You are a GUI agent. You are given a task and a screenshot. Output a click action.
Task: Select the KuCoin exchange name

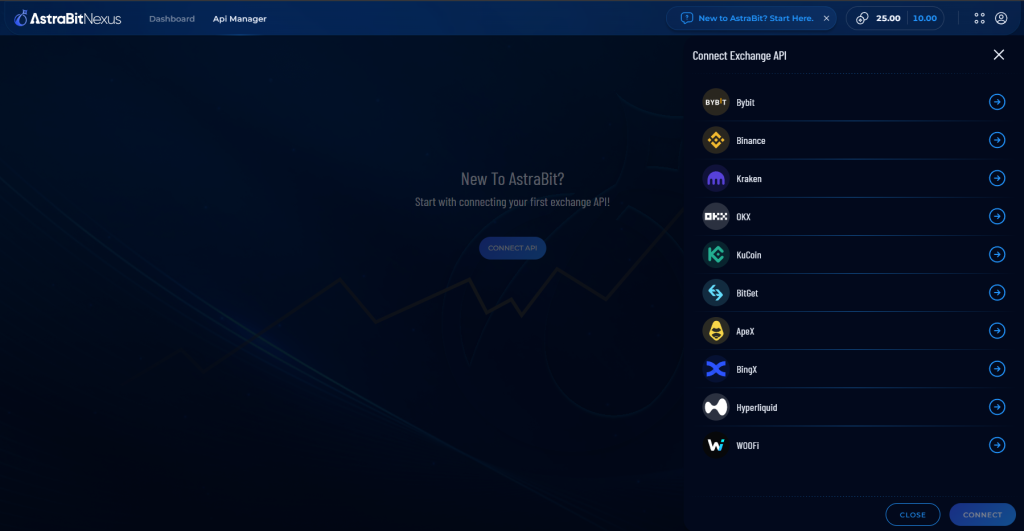click(748, 255)
